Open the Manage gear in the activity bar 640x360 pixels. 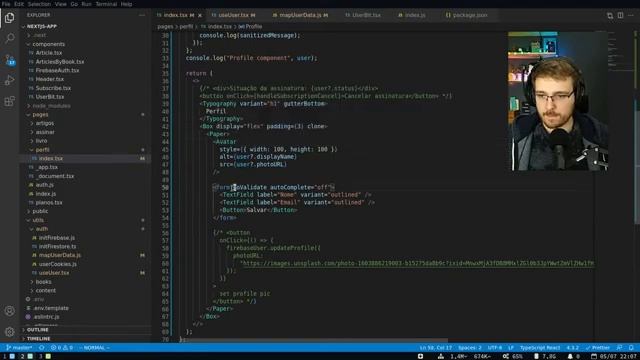pyautogui.click(x=9, y=331)
